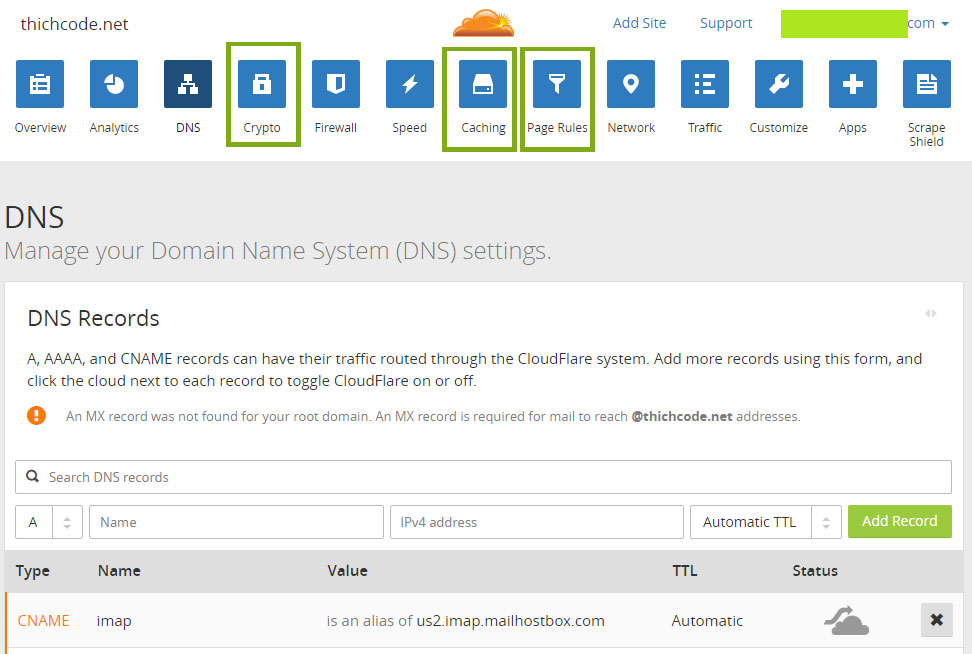Click the Status column header
Image resolution: width=972 pixels, height=654 pixels.
815,571
